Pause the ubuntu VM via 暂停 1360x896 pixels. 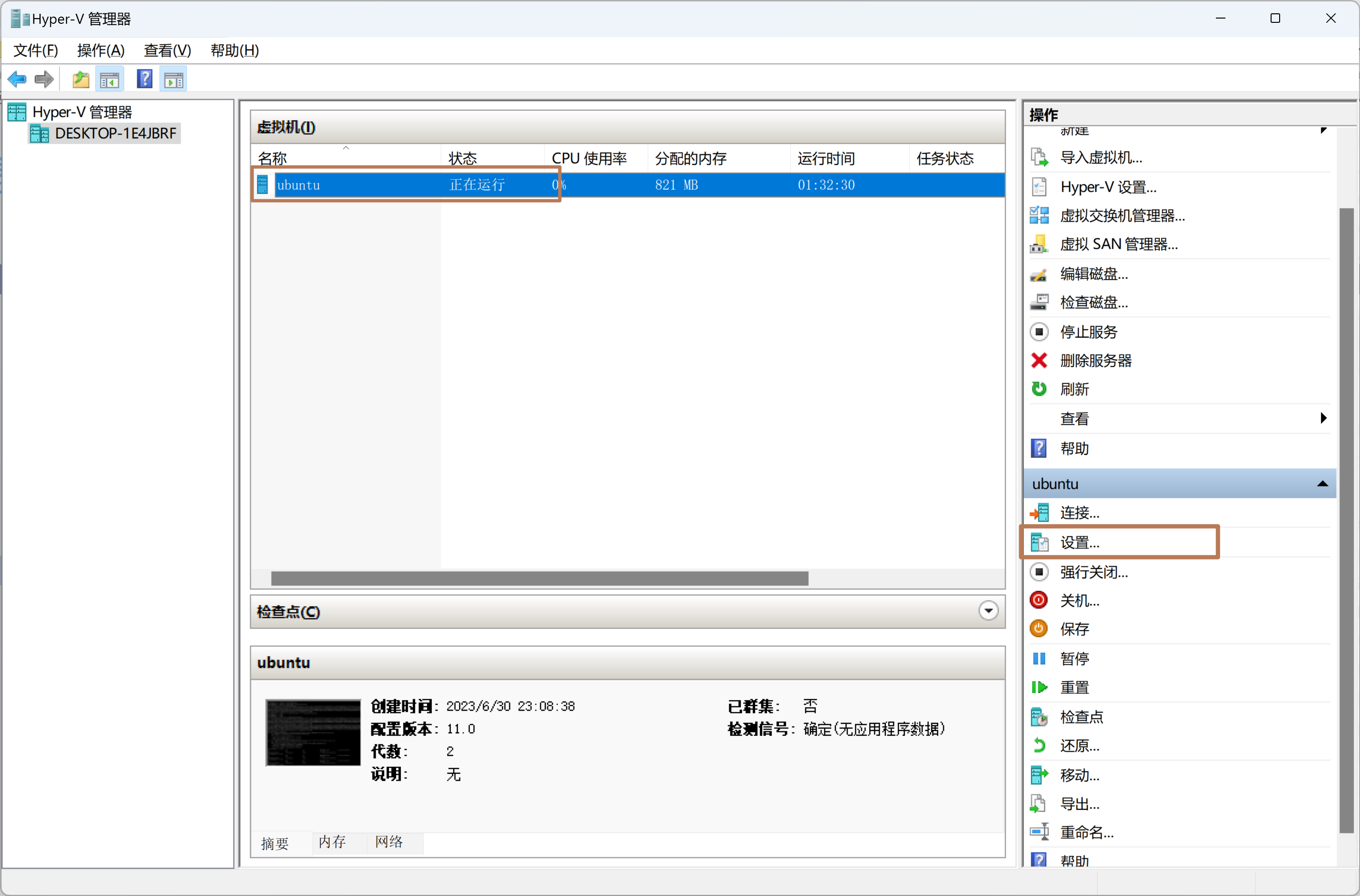[1074, 659]
